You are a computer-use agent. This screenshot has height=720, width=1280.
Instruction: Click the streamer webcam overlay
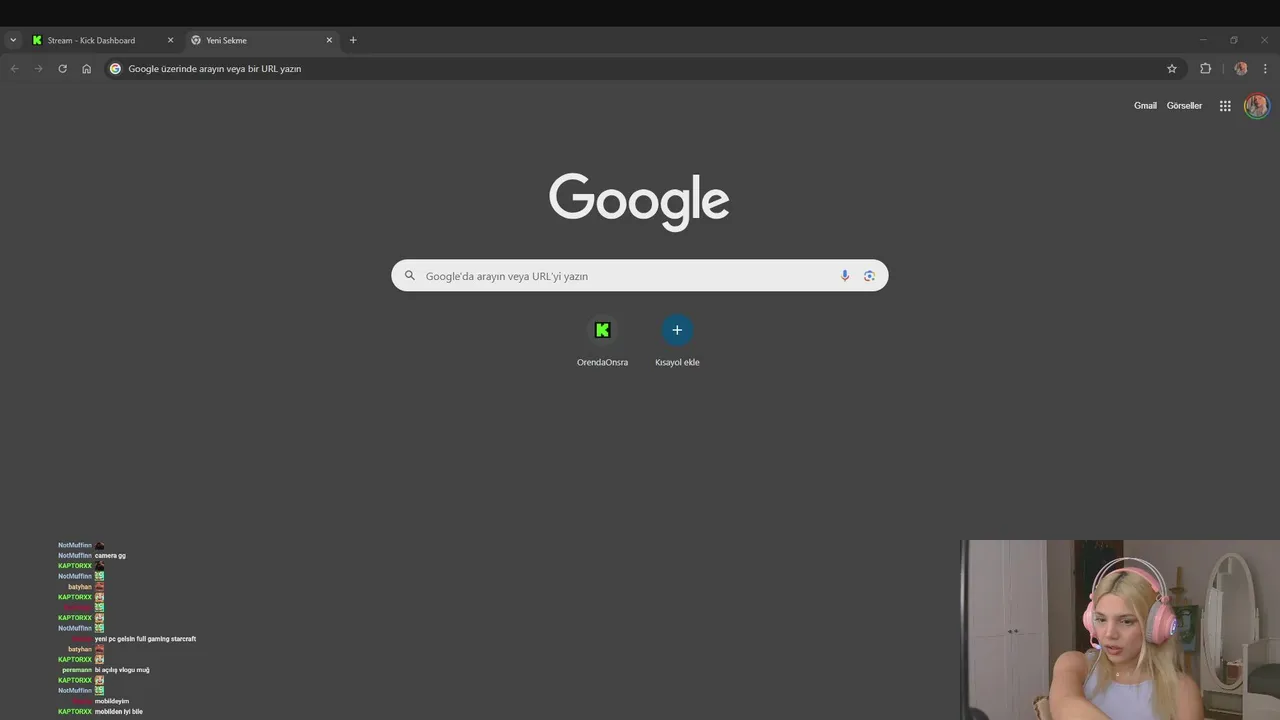tap(1120, 630)
